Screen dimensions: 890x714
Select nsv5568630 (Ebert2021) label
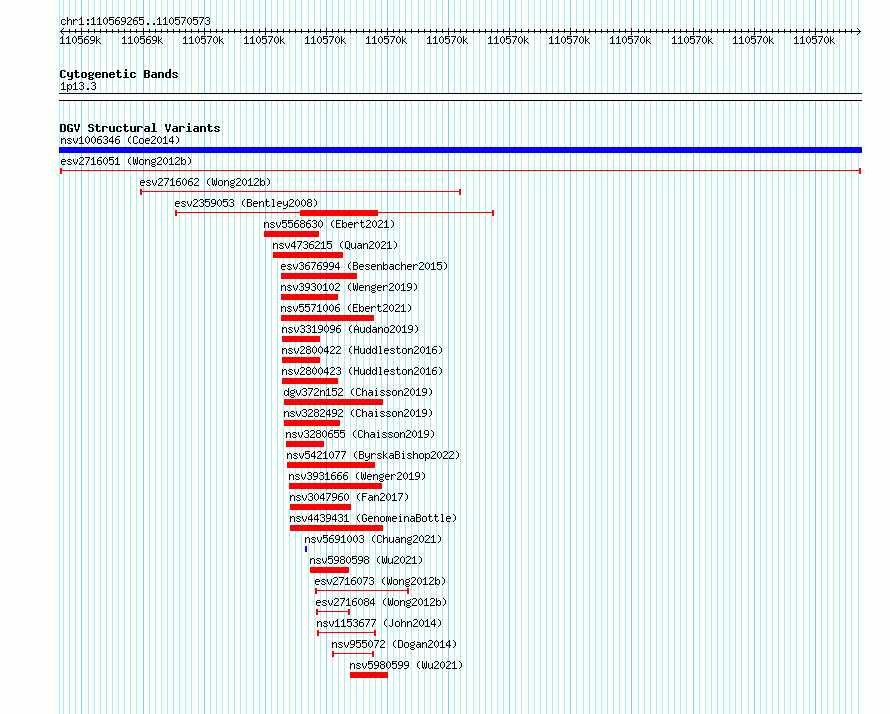329,224
